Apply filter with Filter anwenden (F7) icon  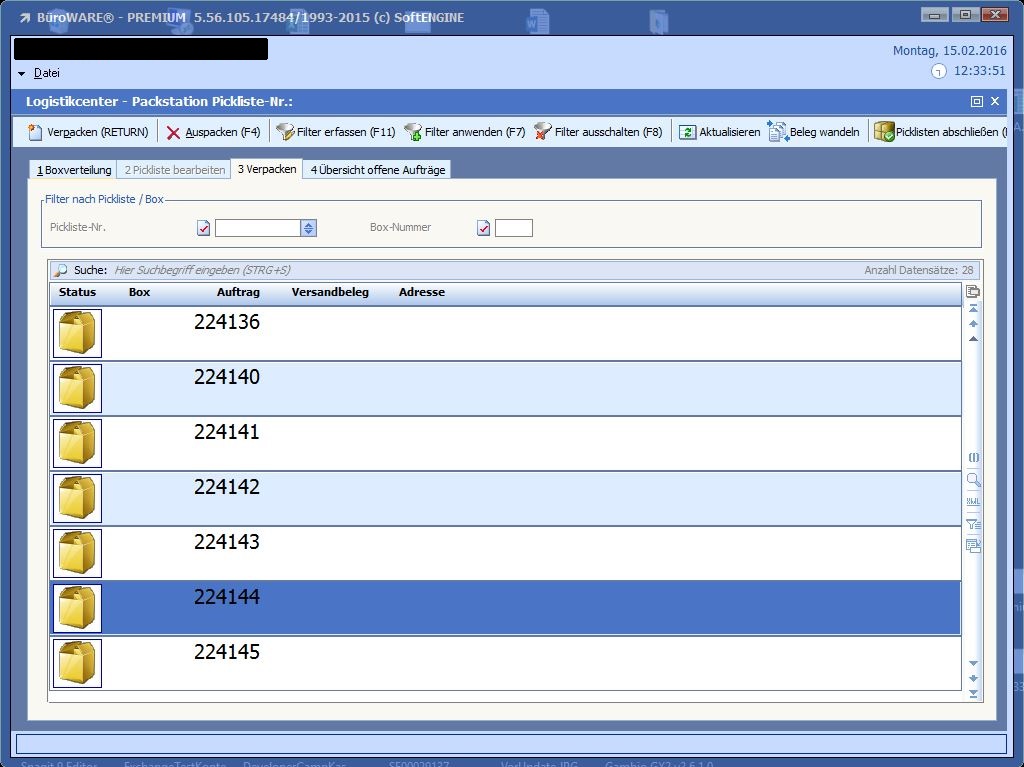(x=413, y=132)
